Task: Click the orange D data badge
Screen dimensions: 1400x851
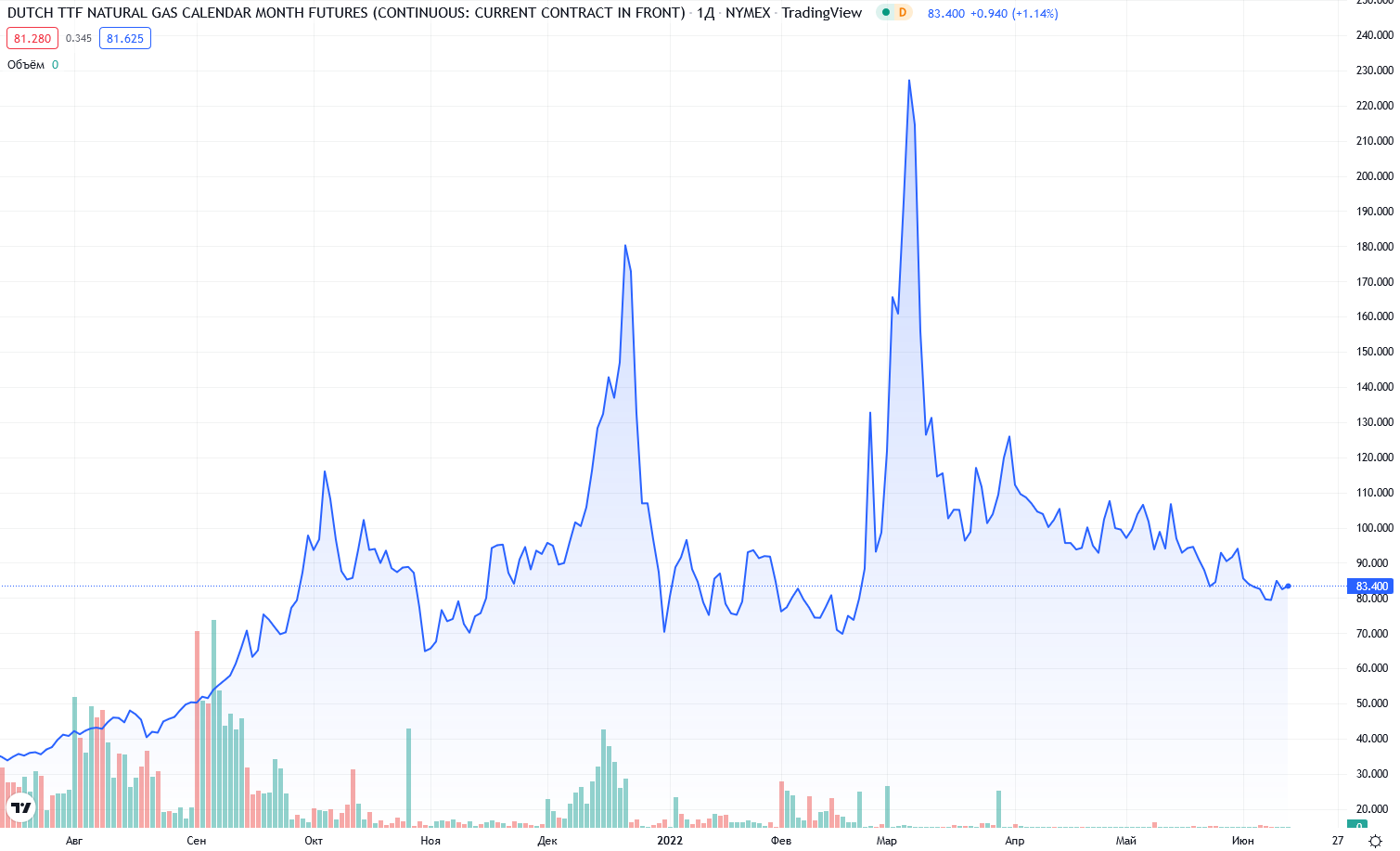Action: 902,13
